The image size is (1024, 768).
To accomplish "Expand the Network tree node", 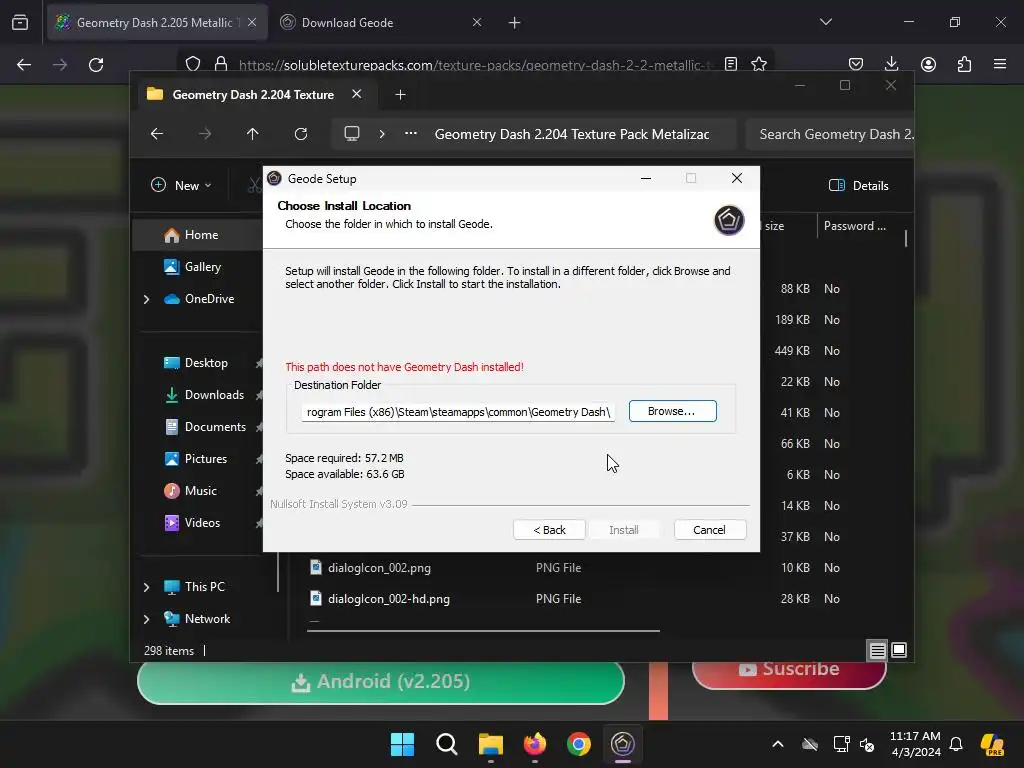I will [146, 619].
